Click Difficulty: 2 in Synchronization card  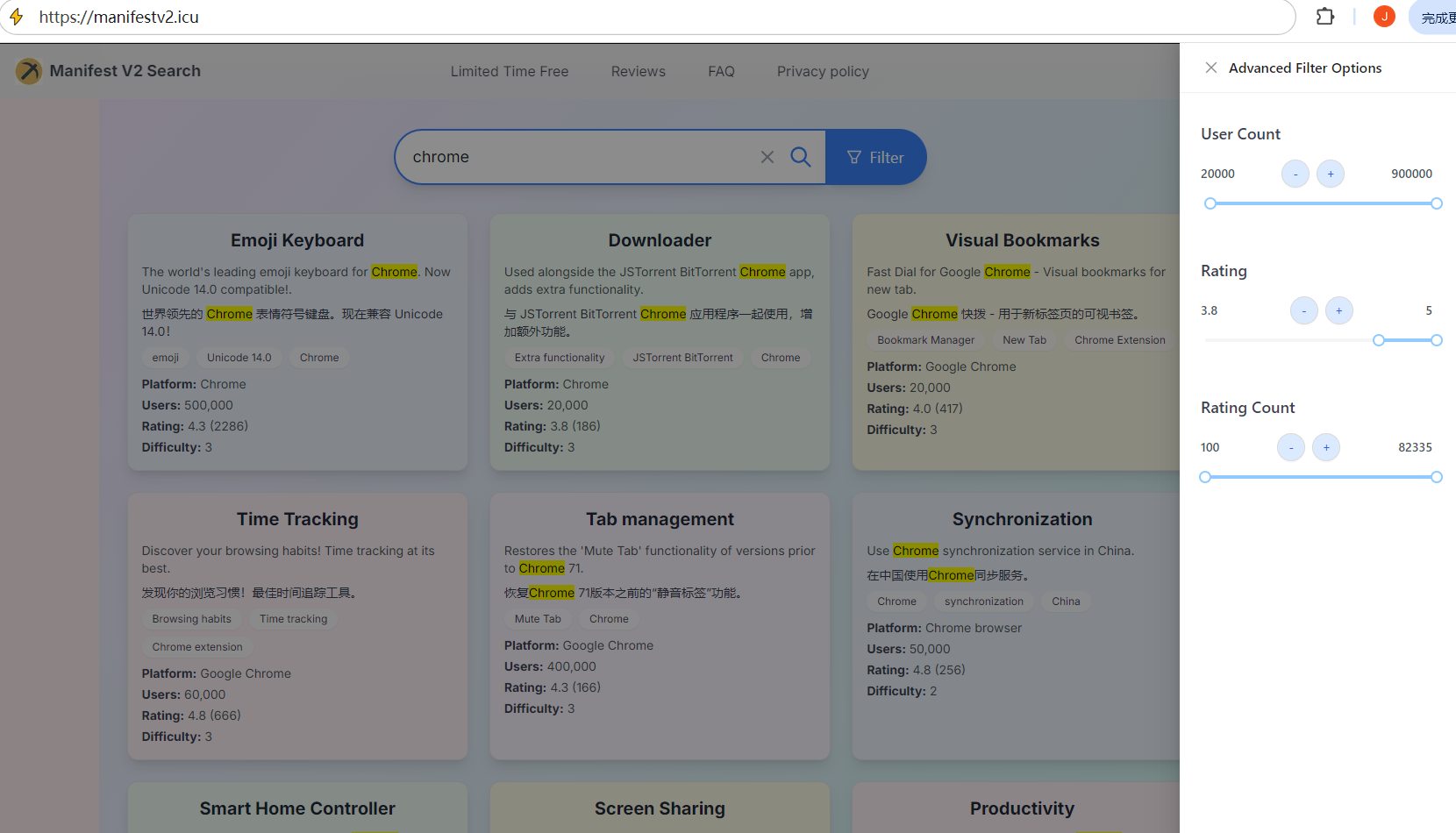[903, 691]
